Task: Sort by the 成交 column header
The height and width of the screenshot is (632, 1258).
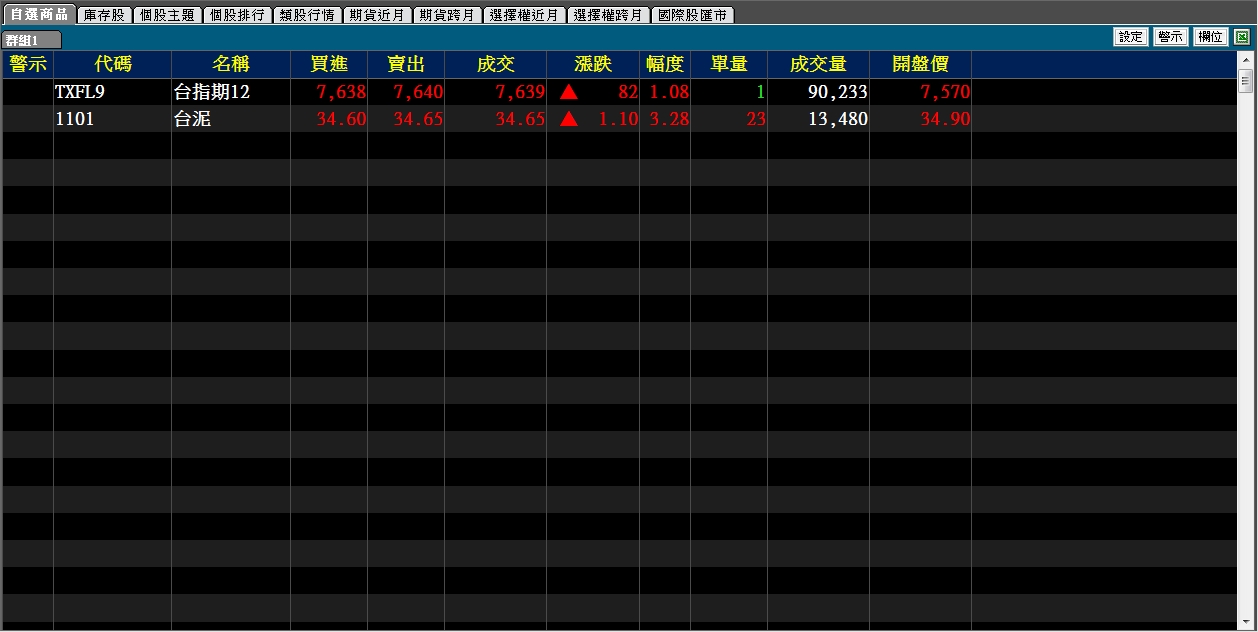Action: click(495, 64)
